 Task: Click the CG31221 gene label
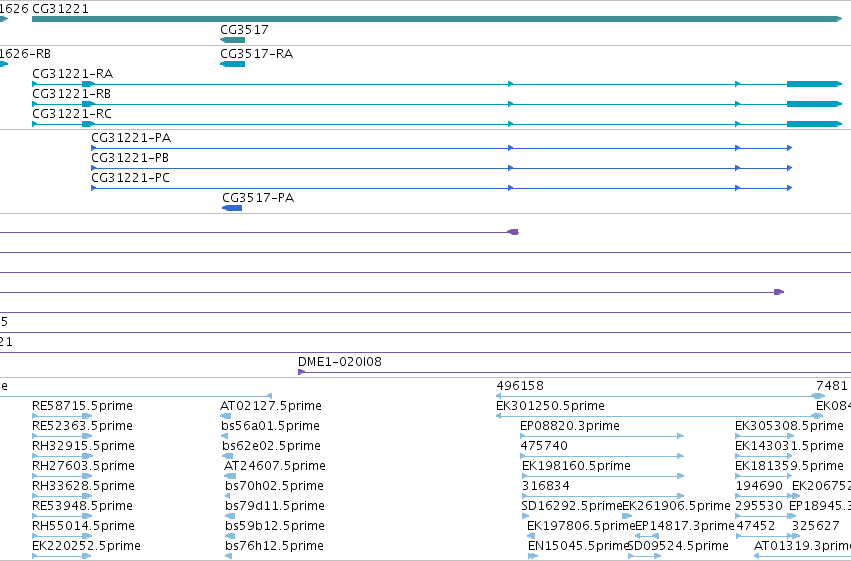tap(60, 9)
